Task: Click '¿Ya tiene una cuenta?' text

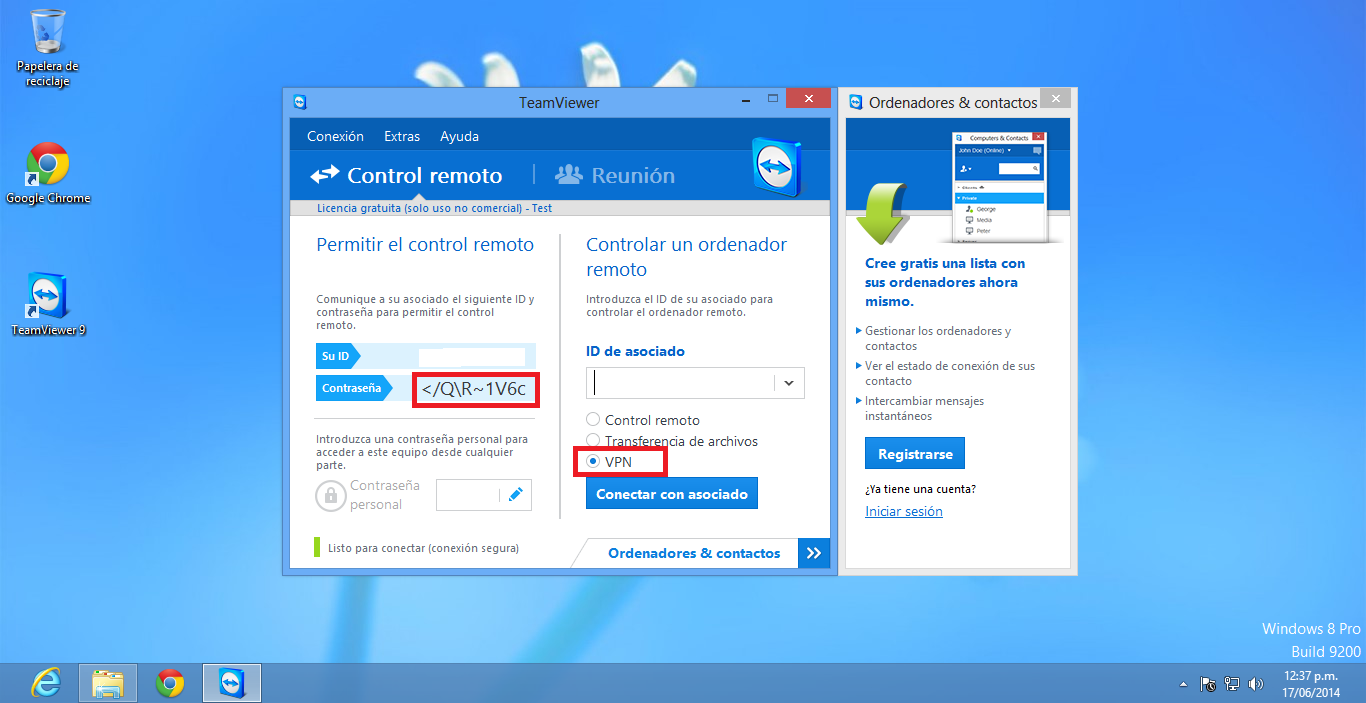Action: pyautogui.click(x=920, y=489)
